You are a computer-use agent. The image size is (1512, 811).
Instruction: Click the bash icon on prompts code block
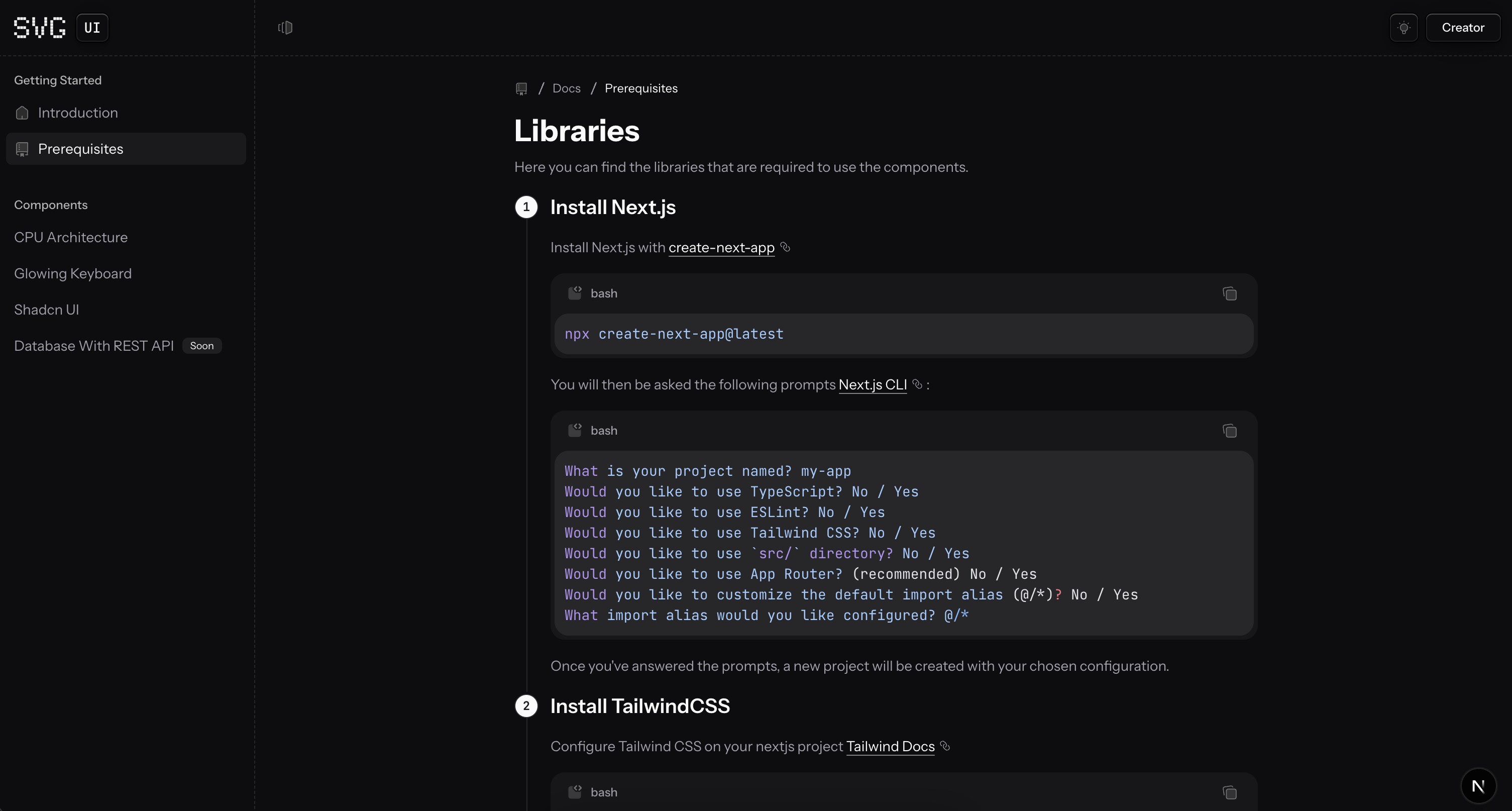pos(575,431)
